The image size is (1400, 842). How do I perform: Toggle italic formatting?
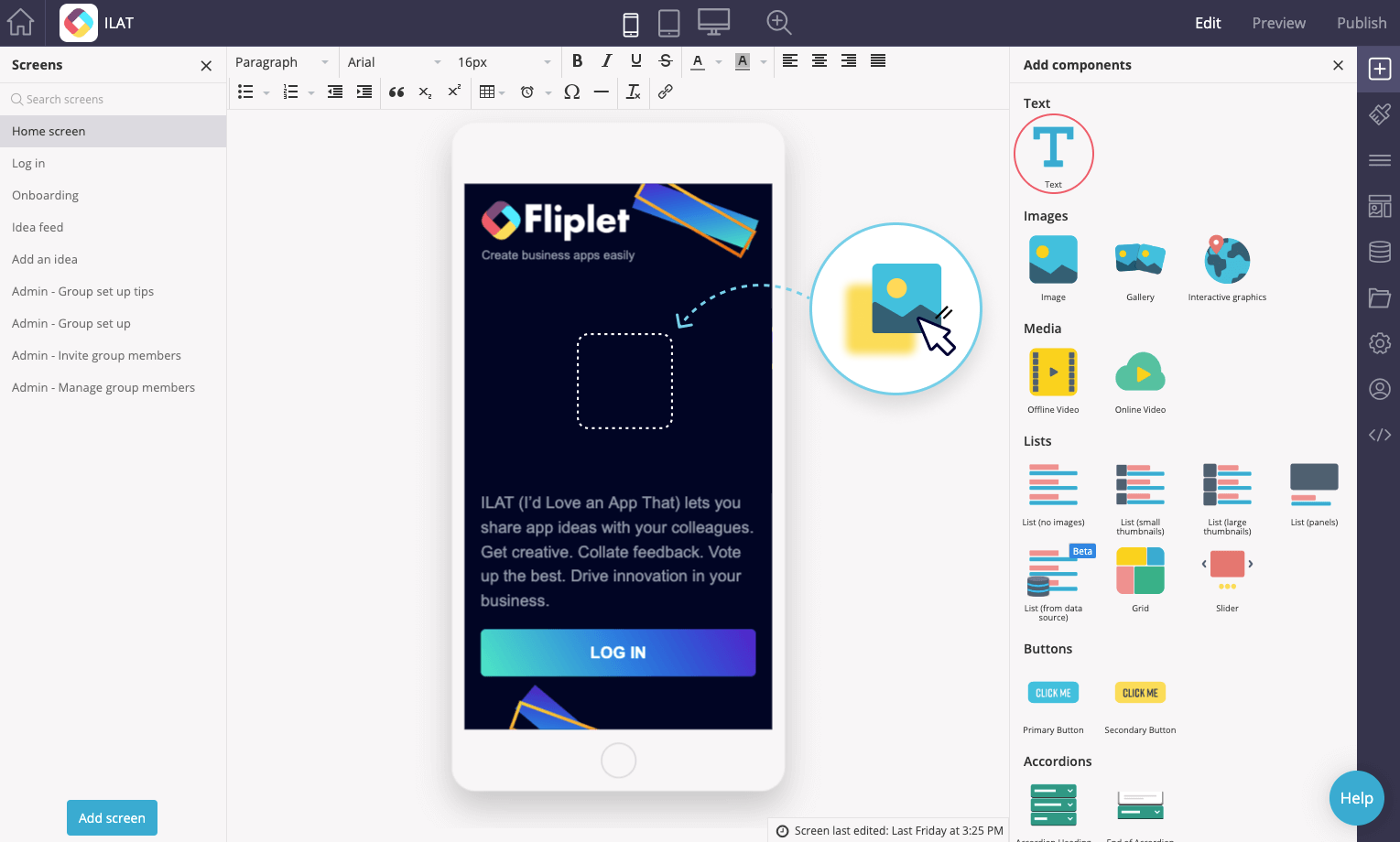(606, 61)
